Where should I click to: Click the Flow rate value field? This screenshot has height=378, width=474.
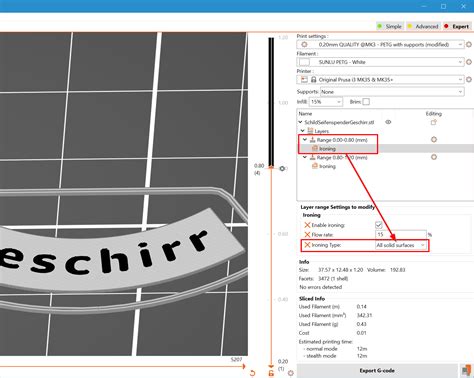pyautogui.click(x=401, y=235)
